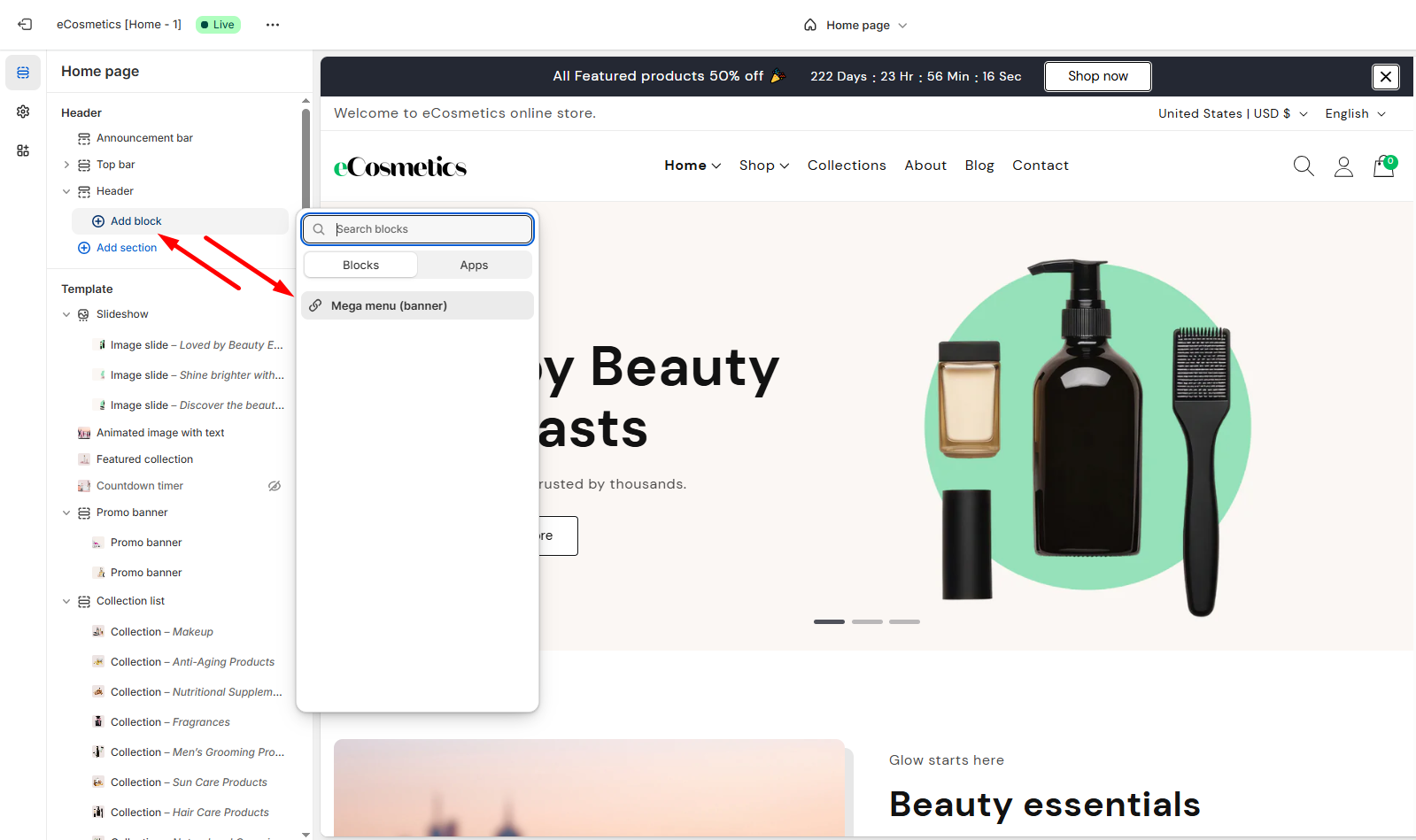Go to the second slideshow indicator bar
The height and width of the screenshot is (840, 1416).
[867, 622]
